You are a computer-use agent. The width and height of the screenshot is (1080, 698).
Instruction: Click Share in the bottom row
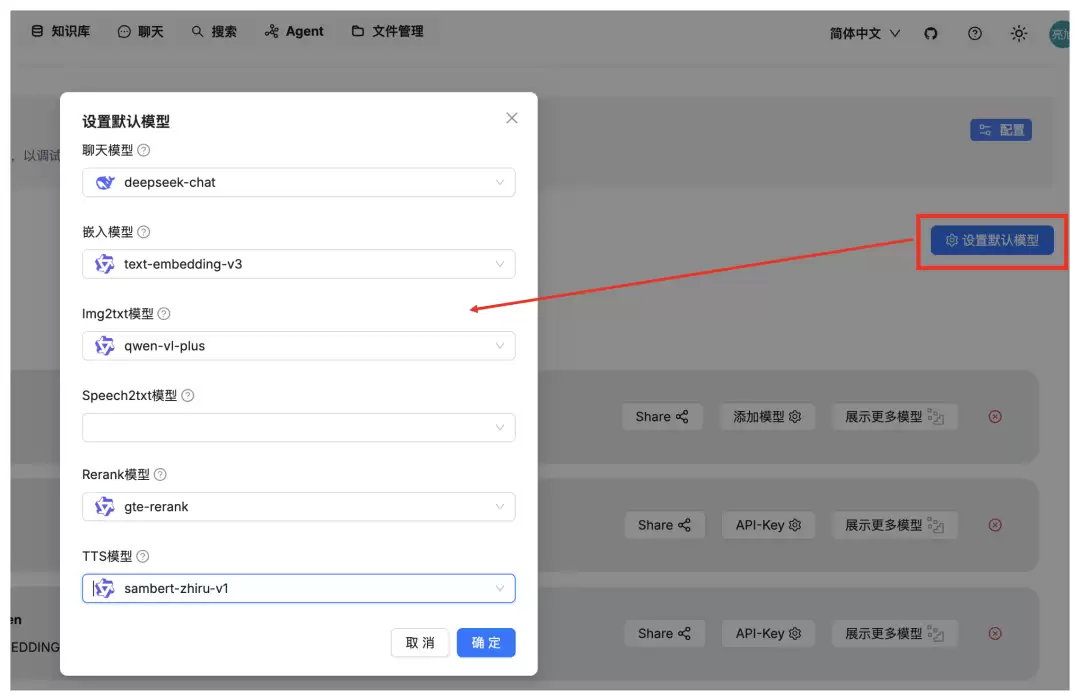pos(664,633)
